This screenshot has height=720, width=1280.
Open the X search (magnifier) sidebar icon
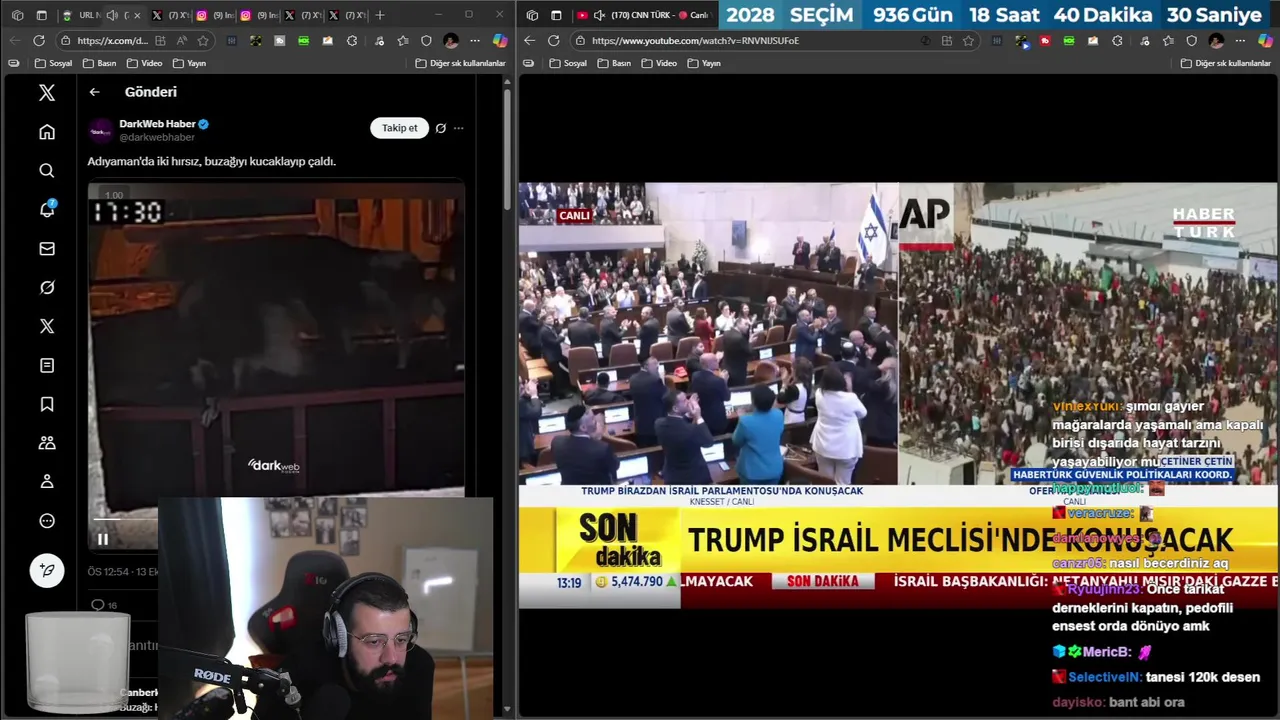coord(47,171)
